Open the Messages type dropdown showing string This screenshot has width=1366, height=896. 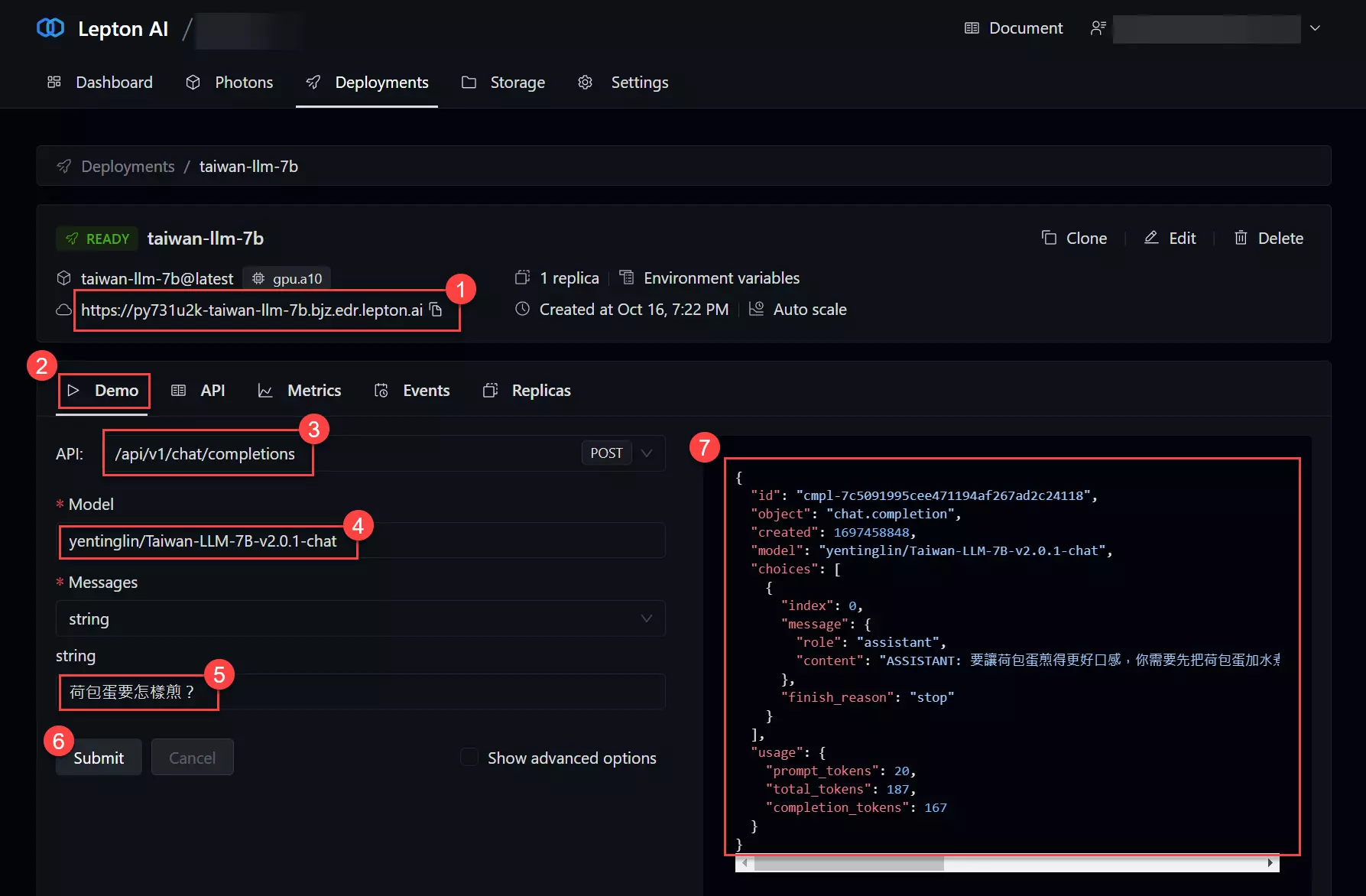coord(360,618)
